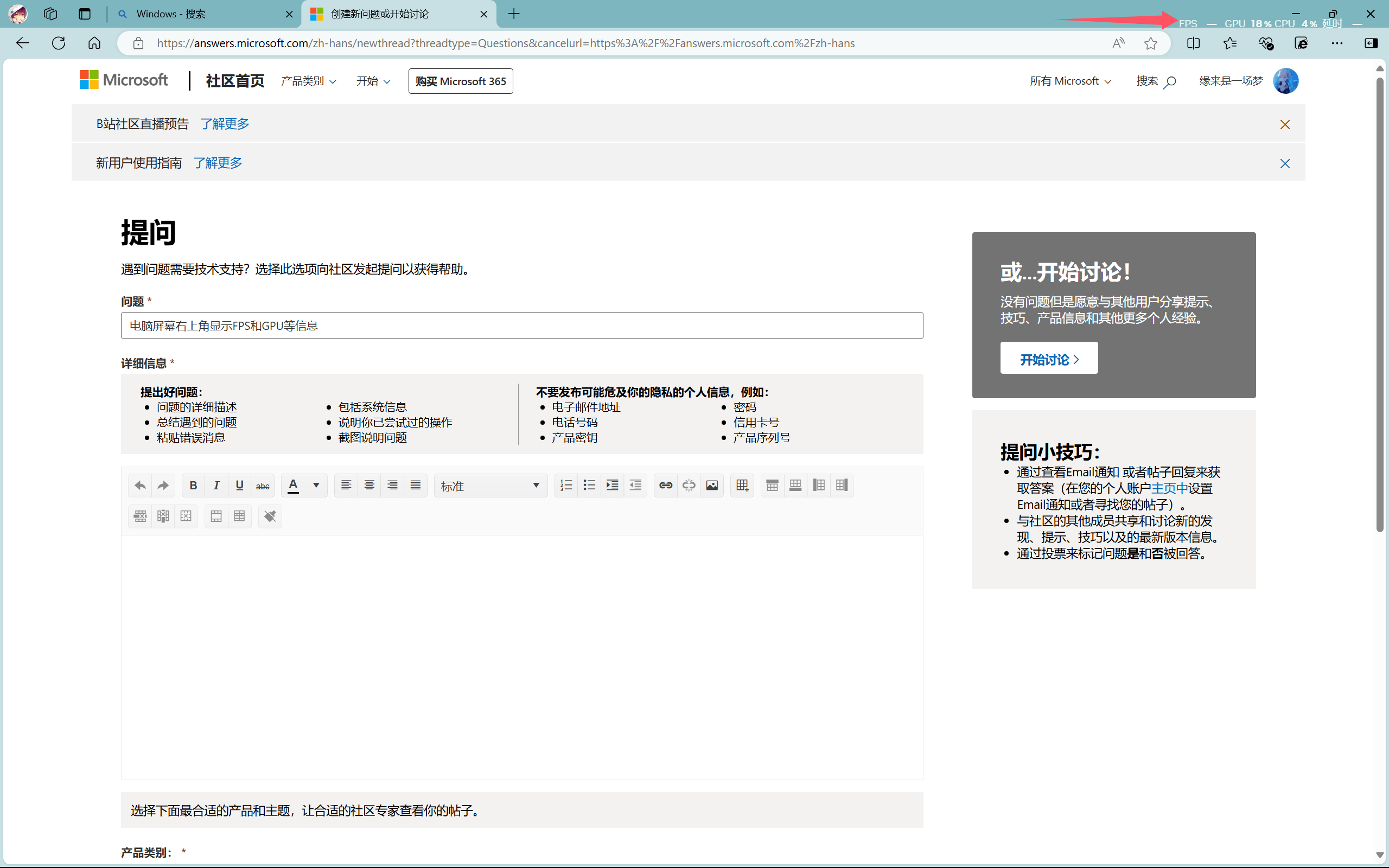Viewport: 1389px width, 868px height.
Task: Open the font color picker arrow
Action: [316, 485]
